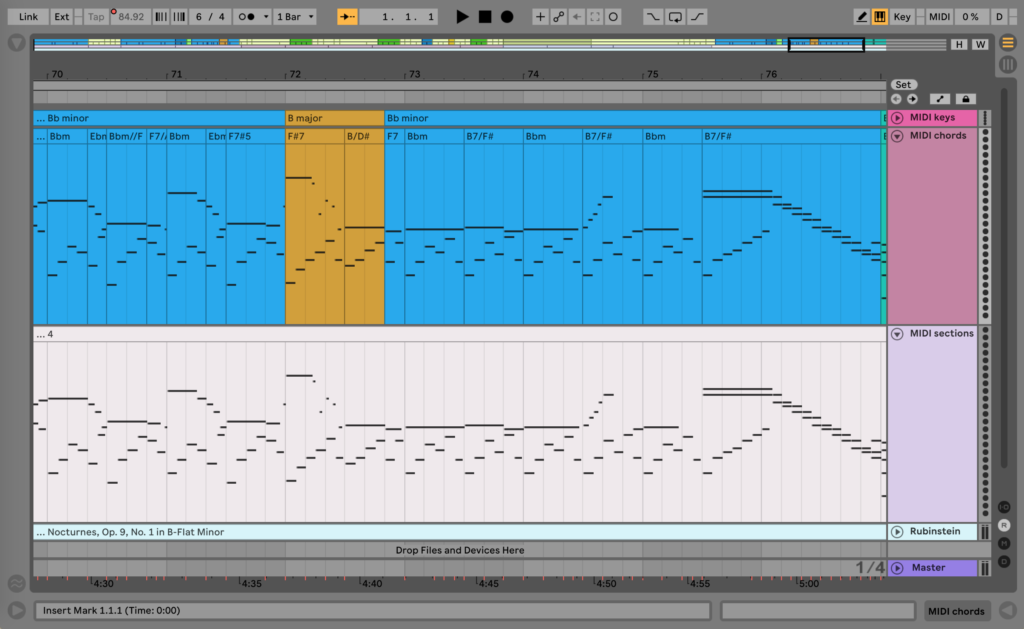Select the F#7 chord clip
The image size is (1024, 629).
(x=315, y=136)
